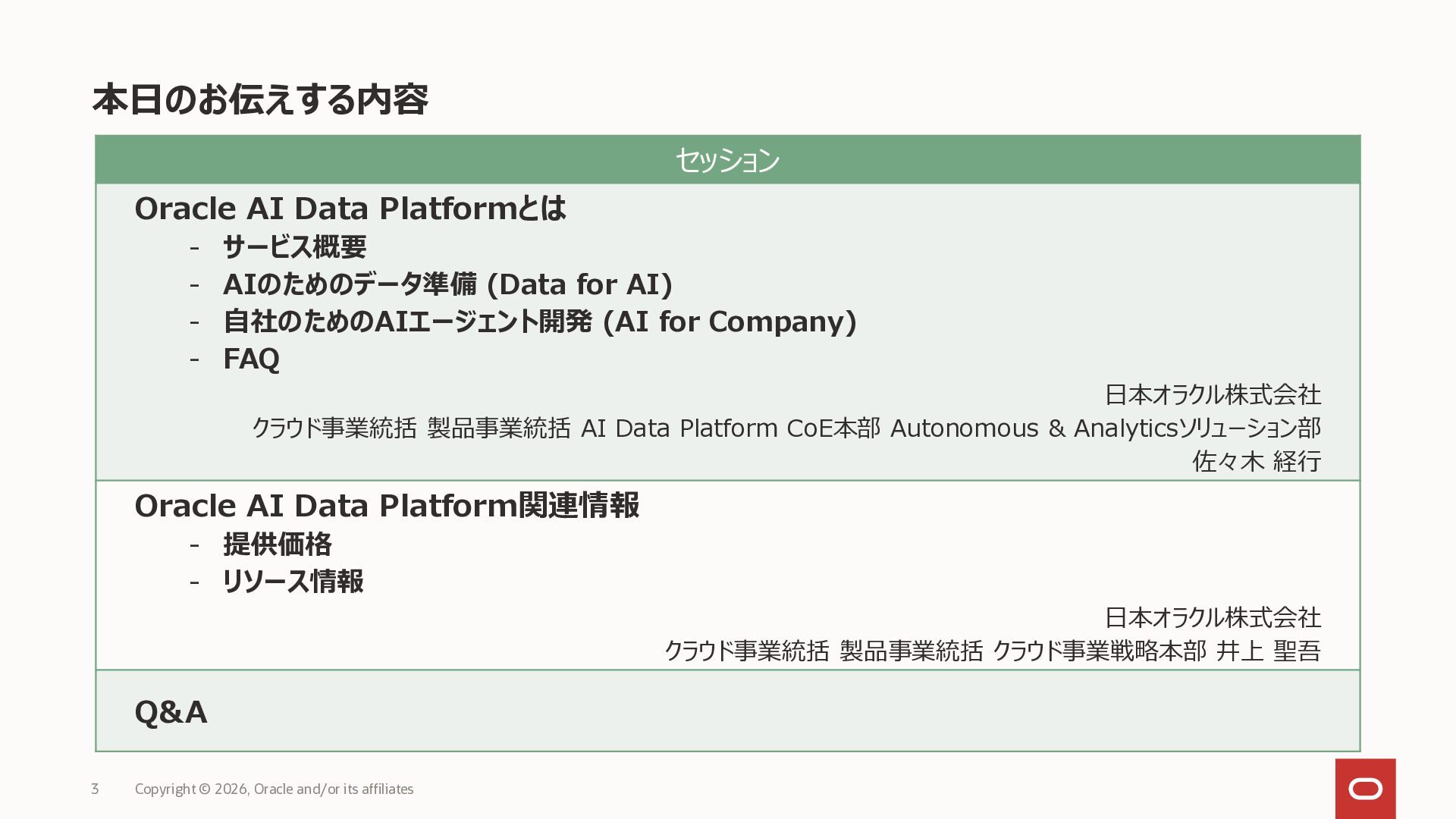Click the Autonomous & Analyticsソリューション部 text
Image resolution: width=1456 pixels, height=819 pixels.
1105,428
